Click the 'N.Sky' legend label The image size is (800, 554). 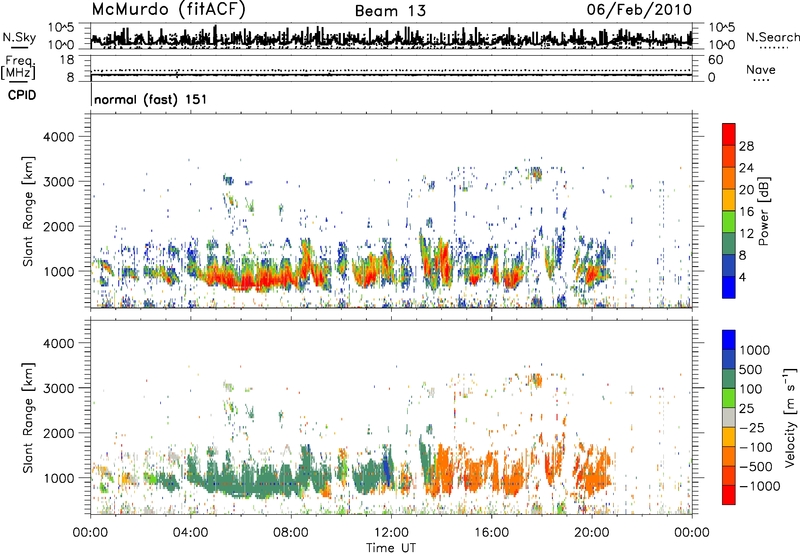click(19, 37)
